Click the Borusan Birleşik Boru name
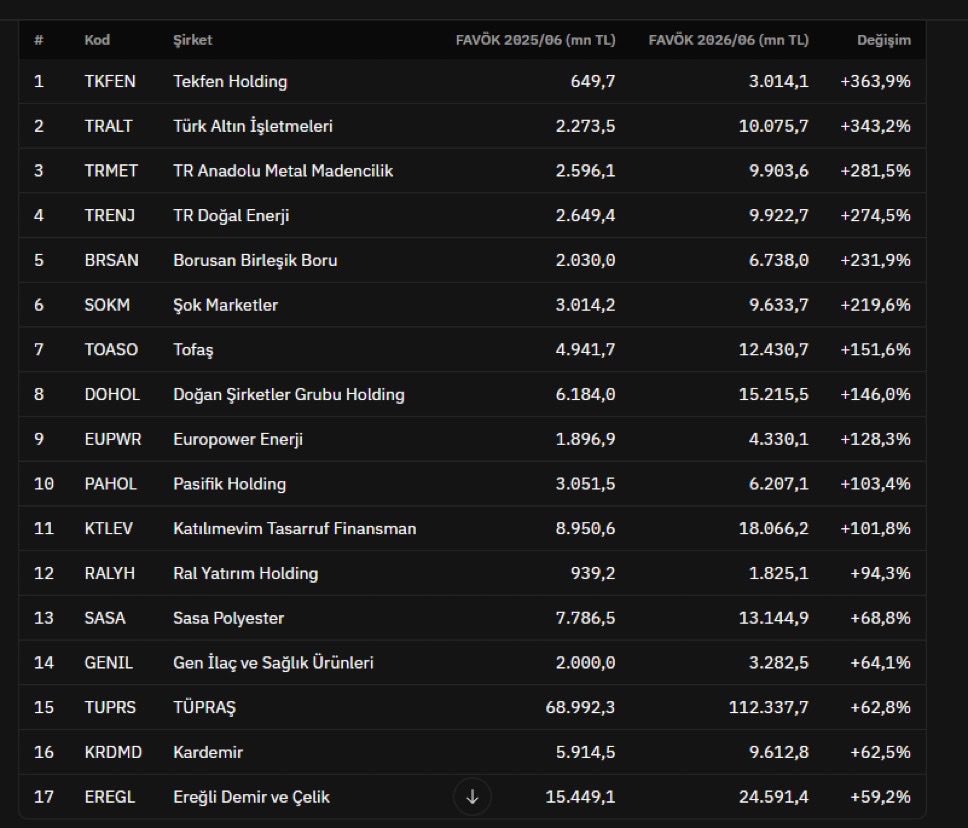The height and width of the screenshot is (828, 968). tap(256, 260)
